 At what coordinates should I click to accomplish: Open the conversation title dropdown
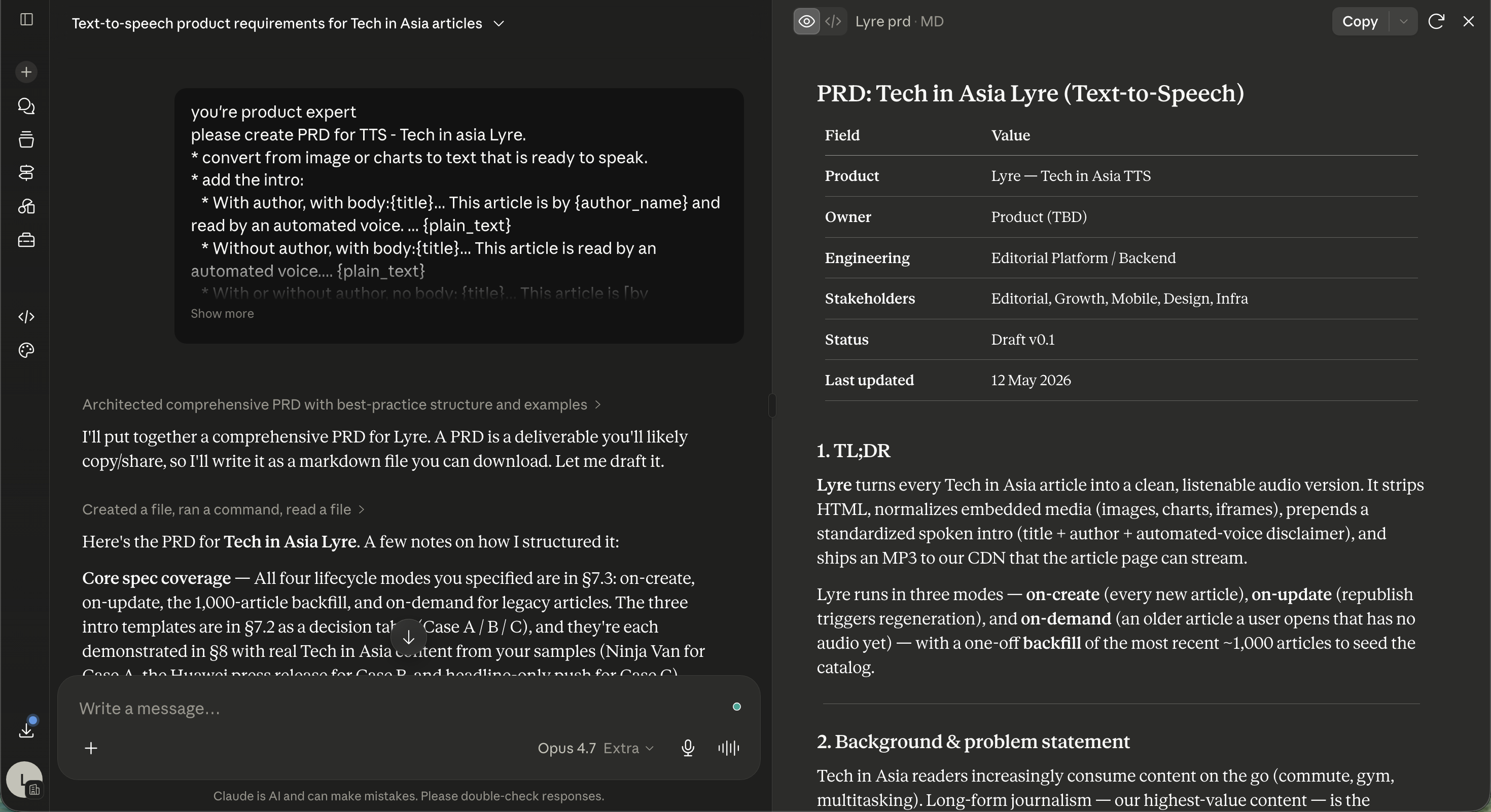point(499,24)
